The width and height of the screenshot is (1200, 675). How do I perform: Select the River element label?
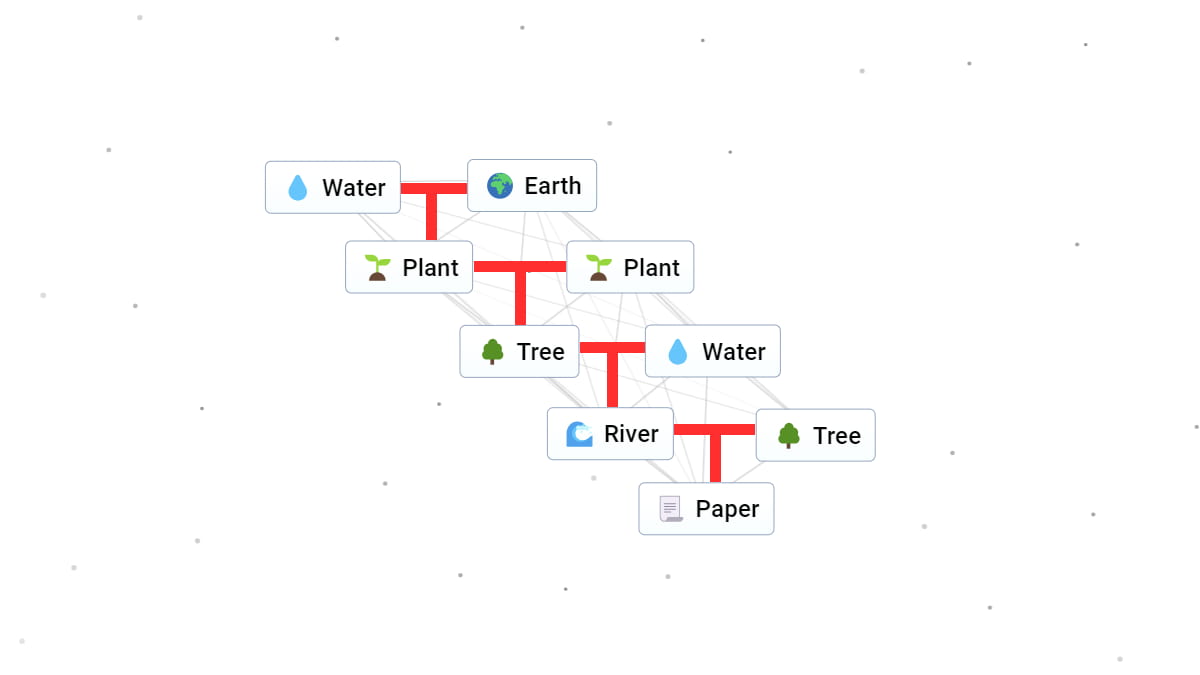click(630, 434)
